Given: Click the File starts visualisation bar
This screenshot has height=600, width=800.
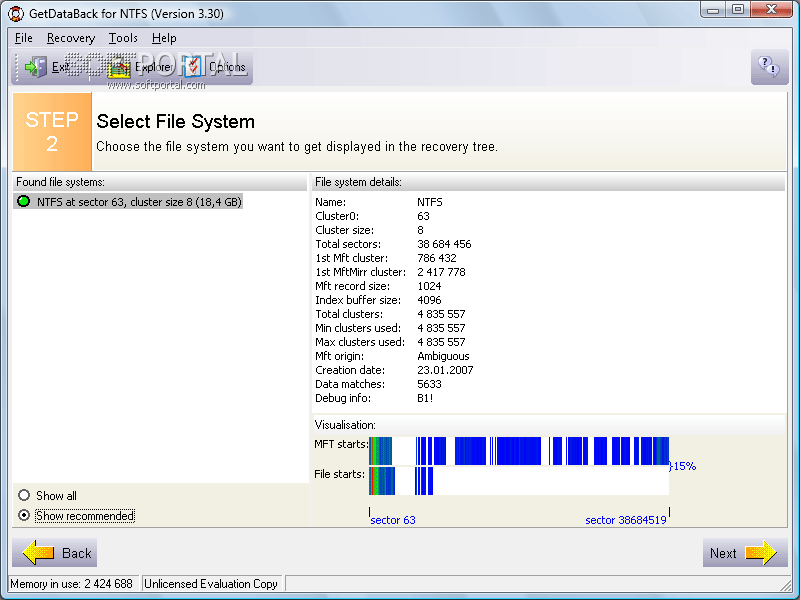Looking at the screenshot, I should 519,481.
